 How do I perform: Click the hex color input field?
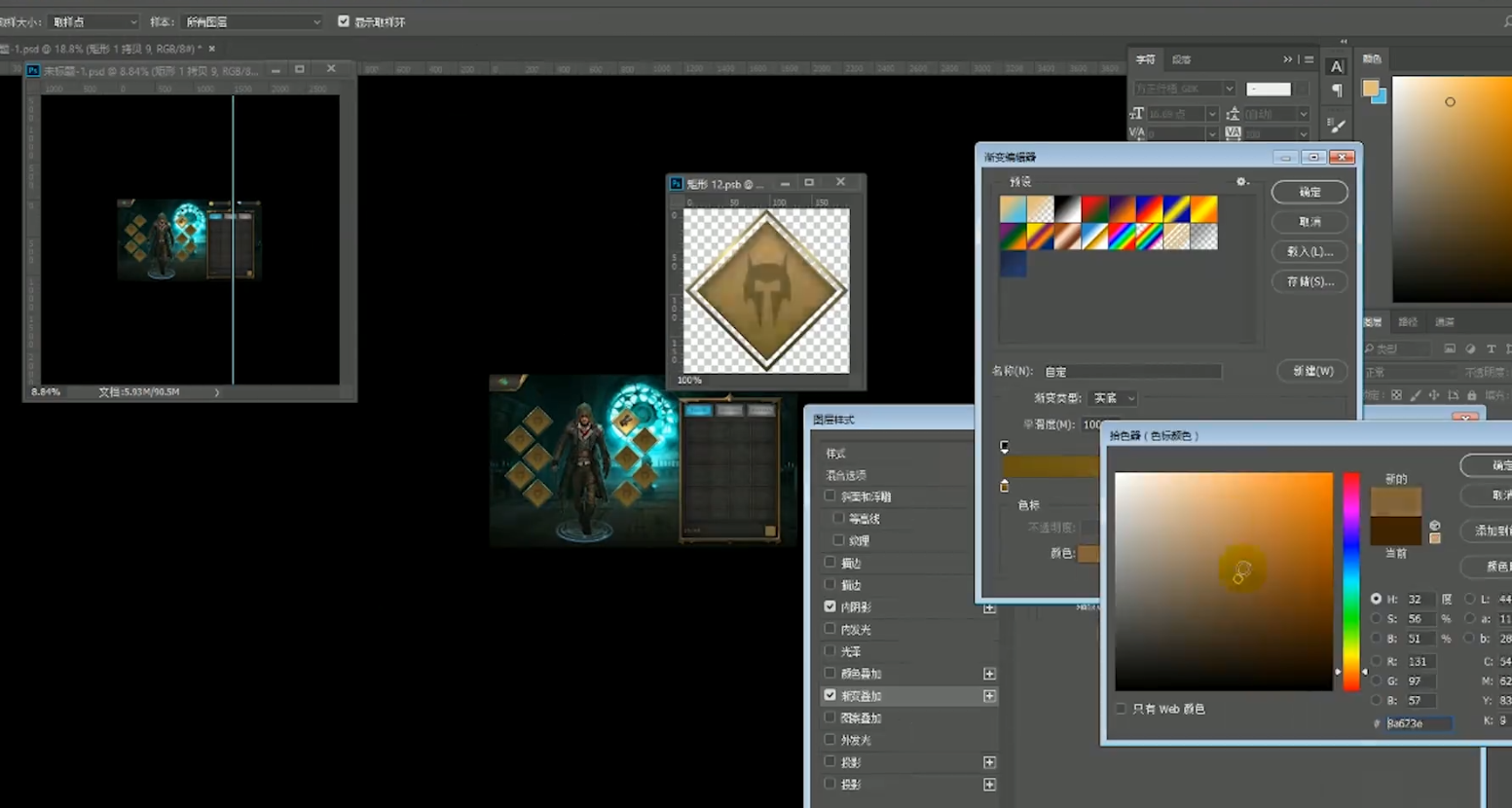pos(1418,723)
